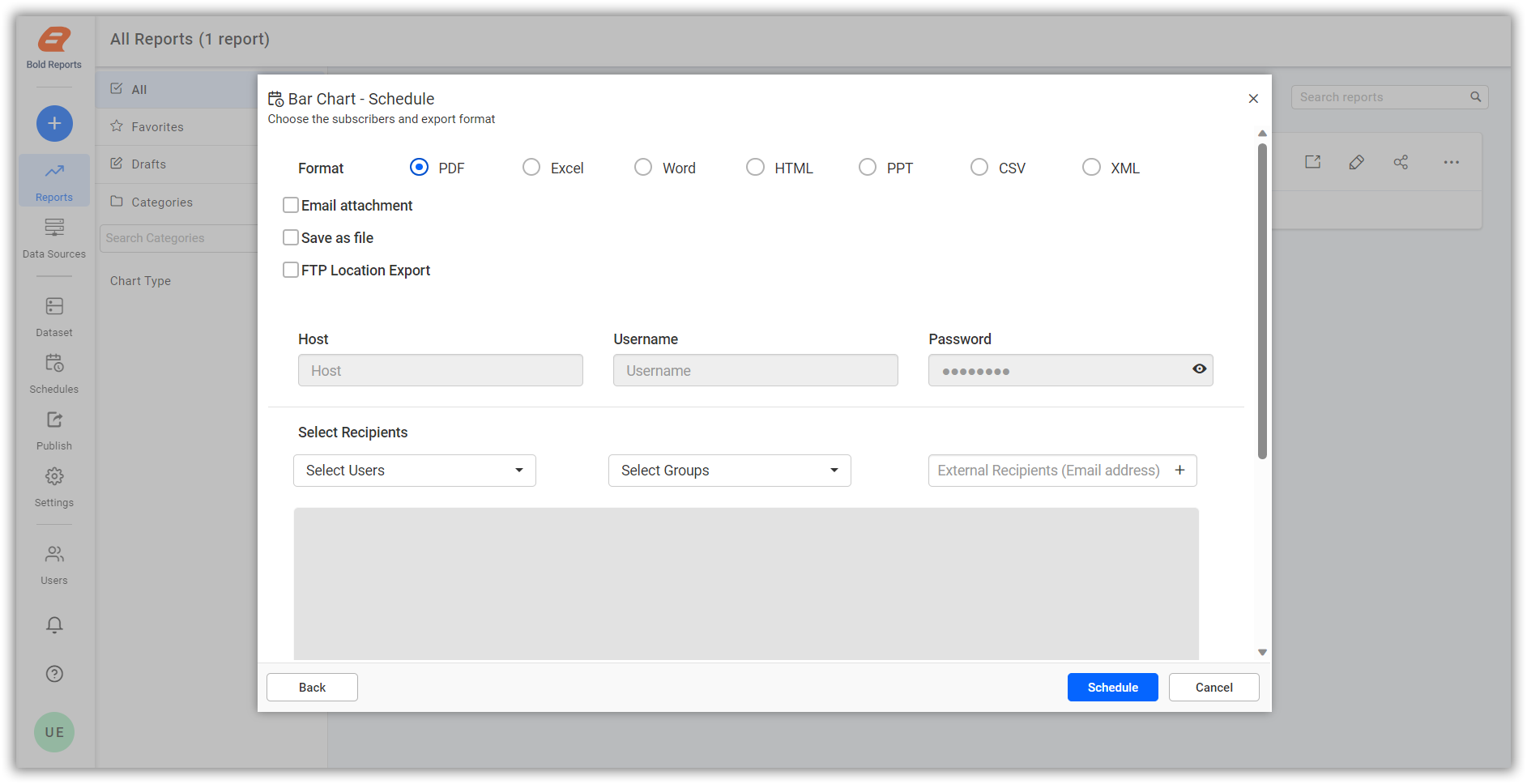This screenshot has height=784, width=1527.
Task: Open notifications via the bell icon
Action: [53, 624]
